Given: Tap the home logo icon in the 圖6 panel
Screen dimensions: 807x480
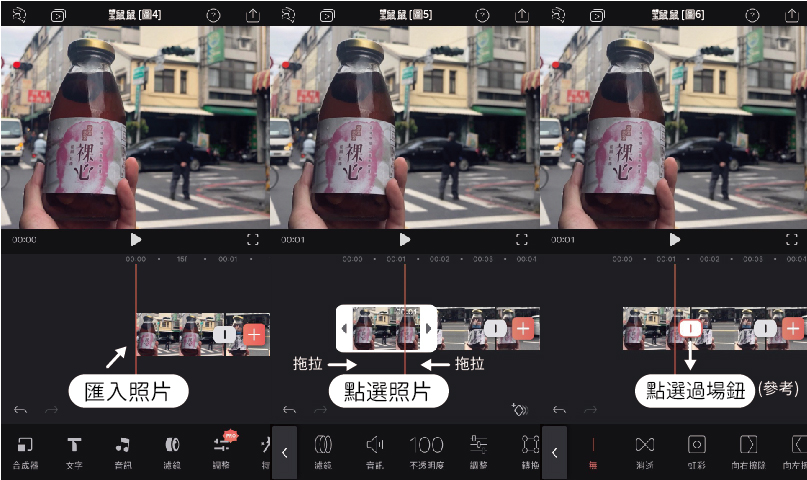Looking at the screenshot, I should (558, 15).
